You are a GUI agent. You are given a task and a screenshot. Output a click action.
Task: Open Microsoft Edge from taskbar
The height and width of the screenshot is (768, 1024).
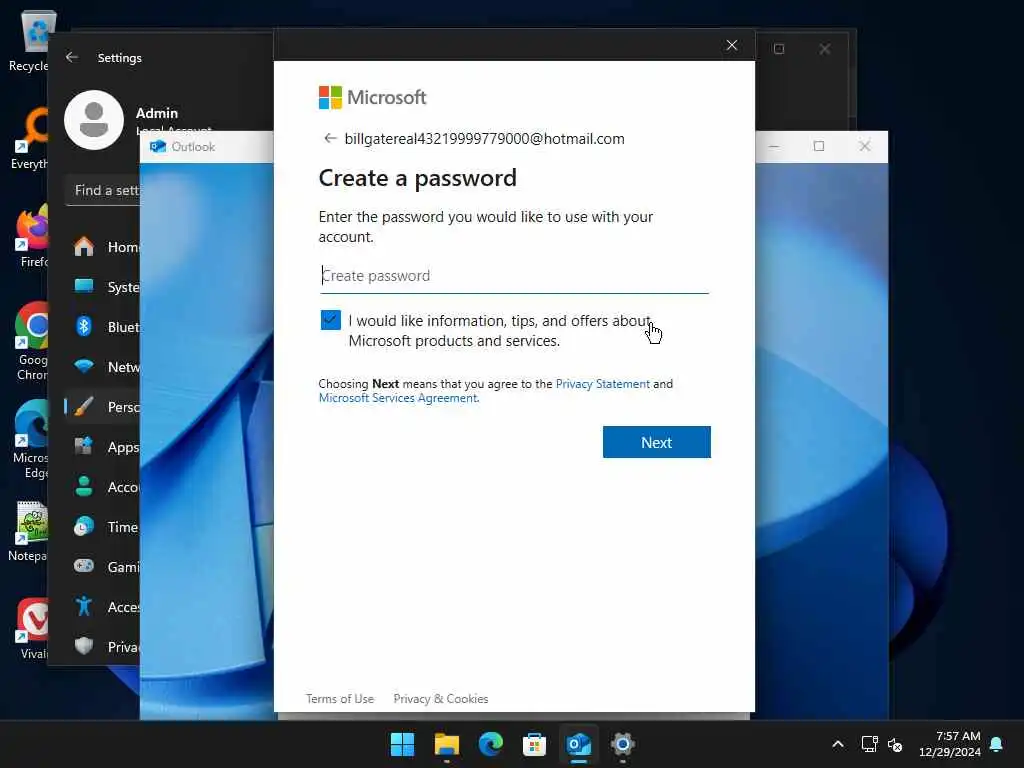490,744
